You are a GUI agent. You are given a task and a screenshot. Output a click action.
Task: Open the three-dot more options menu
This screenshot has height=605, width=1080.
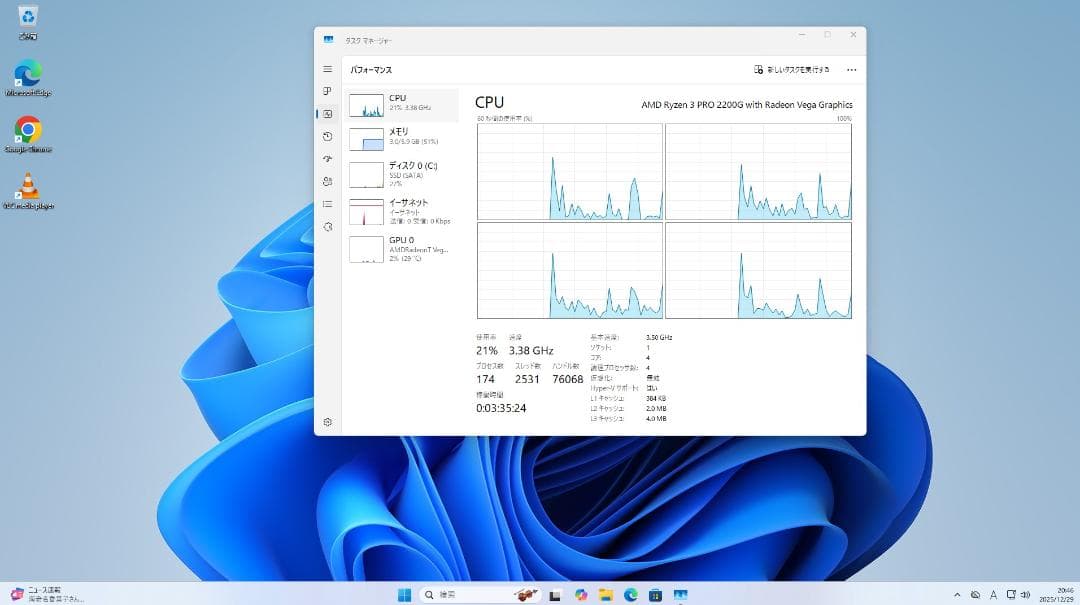tap(851, 69)
